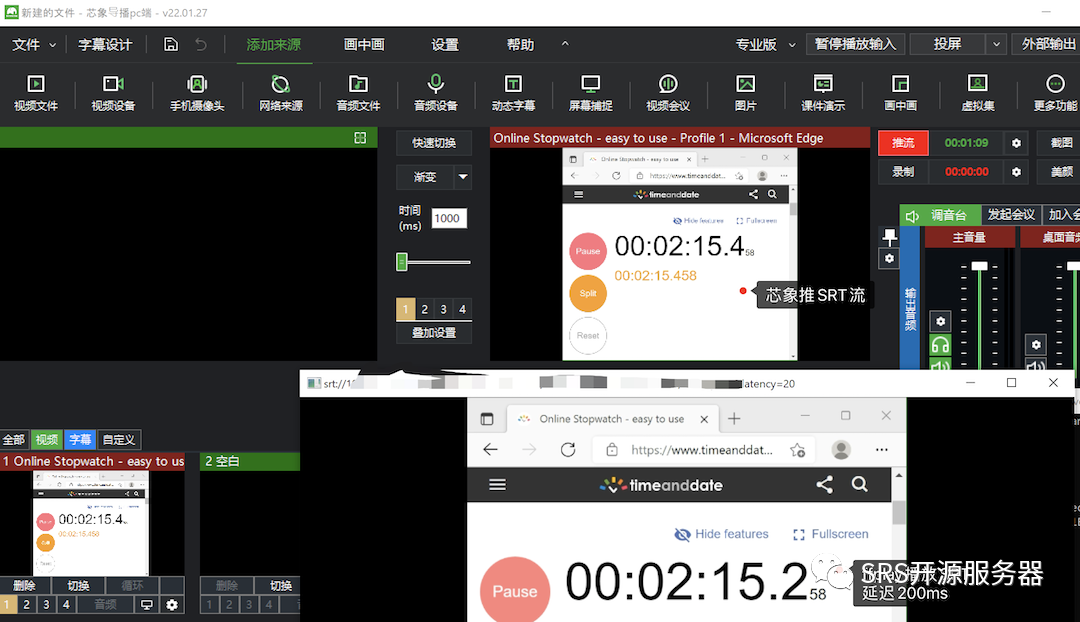
Task: Add an 音频文件 audio file source
Action: click(358, 93)
